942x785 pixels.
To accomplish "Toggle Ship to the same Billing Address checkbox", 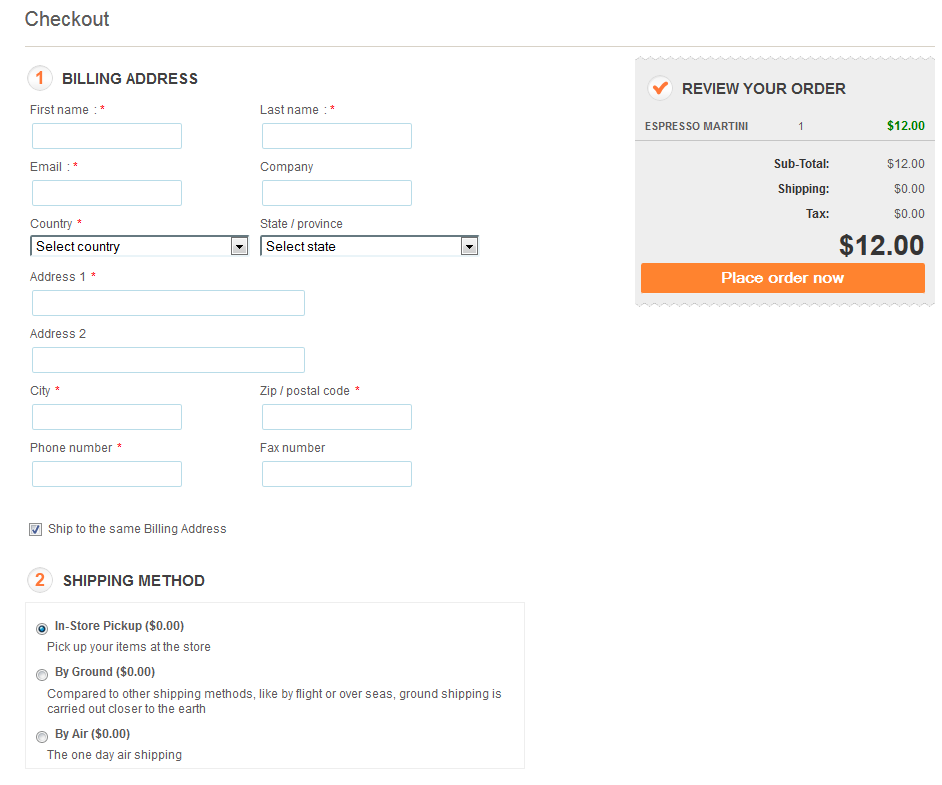I will coord(36,530).
